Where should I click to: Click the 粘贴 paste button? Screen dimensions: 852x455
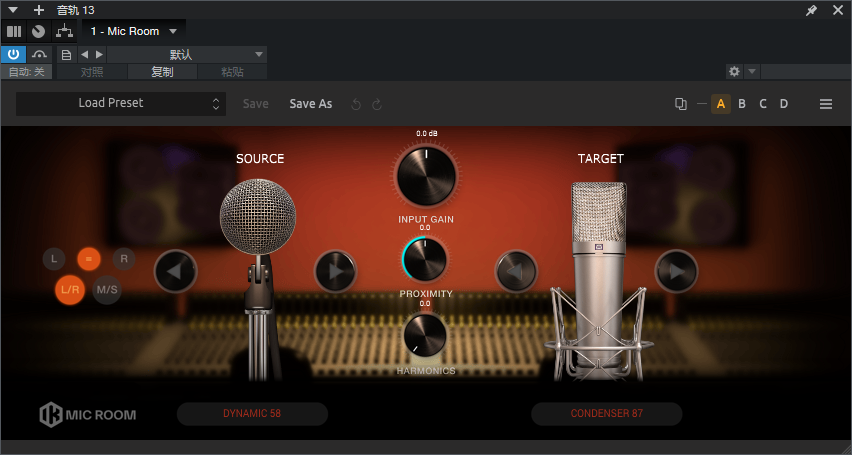pos(233,72)
